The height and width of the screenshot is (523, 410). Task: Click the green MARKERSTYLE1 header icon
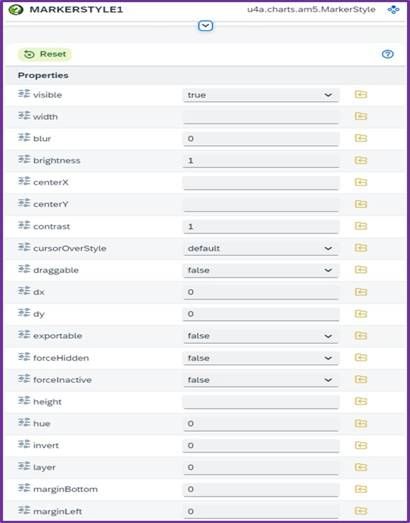click(x=16, y=9)
